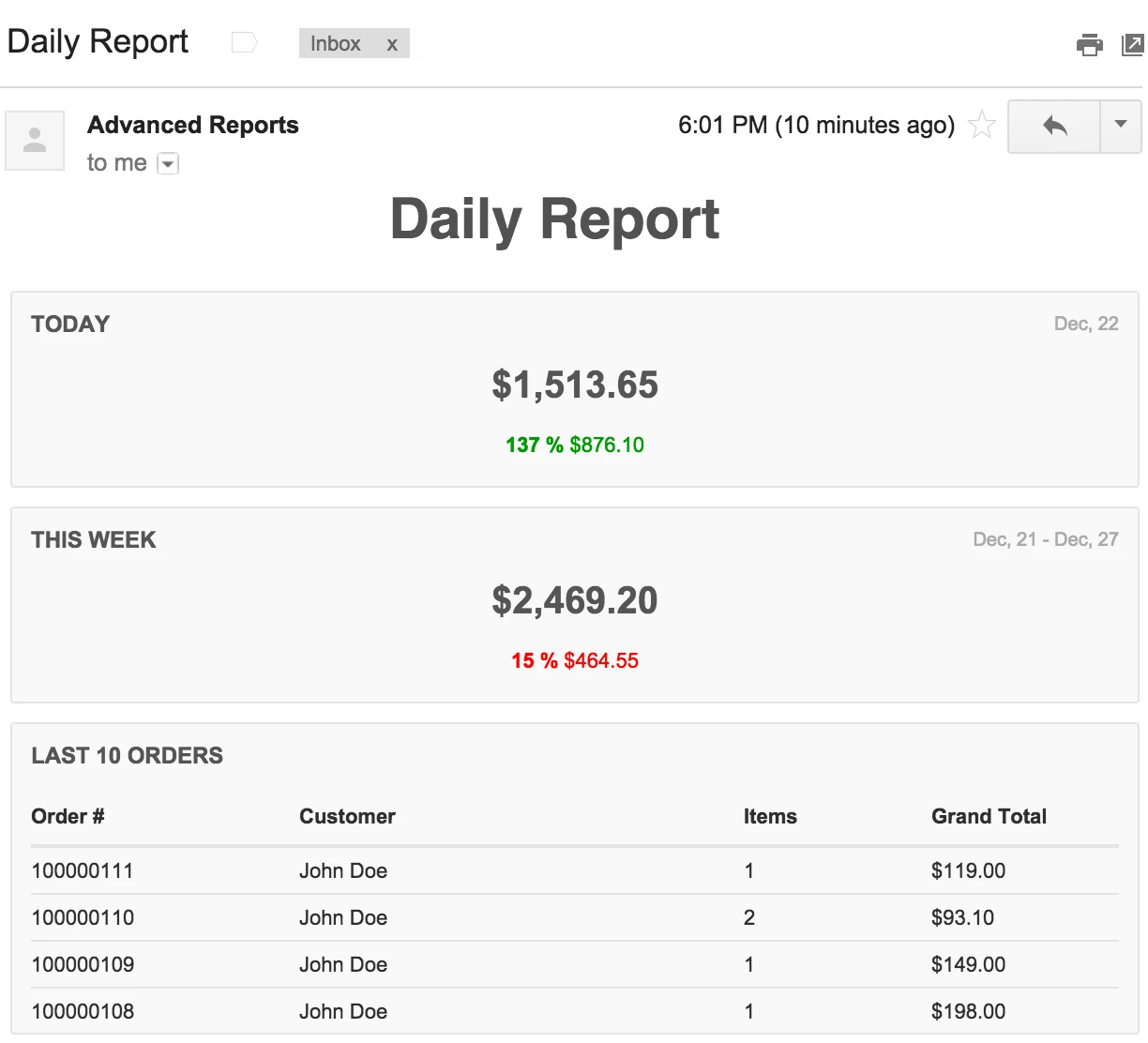Viewport: 1148px width, 1043px height.
Task: Click the sender name Advanced Reports
Action: [192, 125]
